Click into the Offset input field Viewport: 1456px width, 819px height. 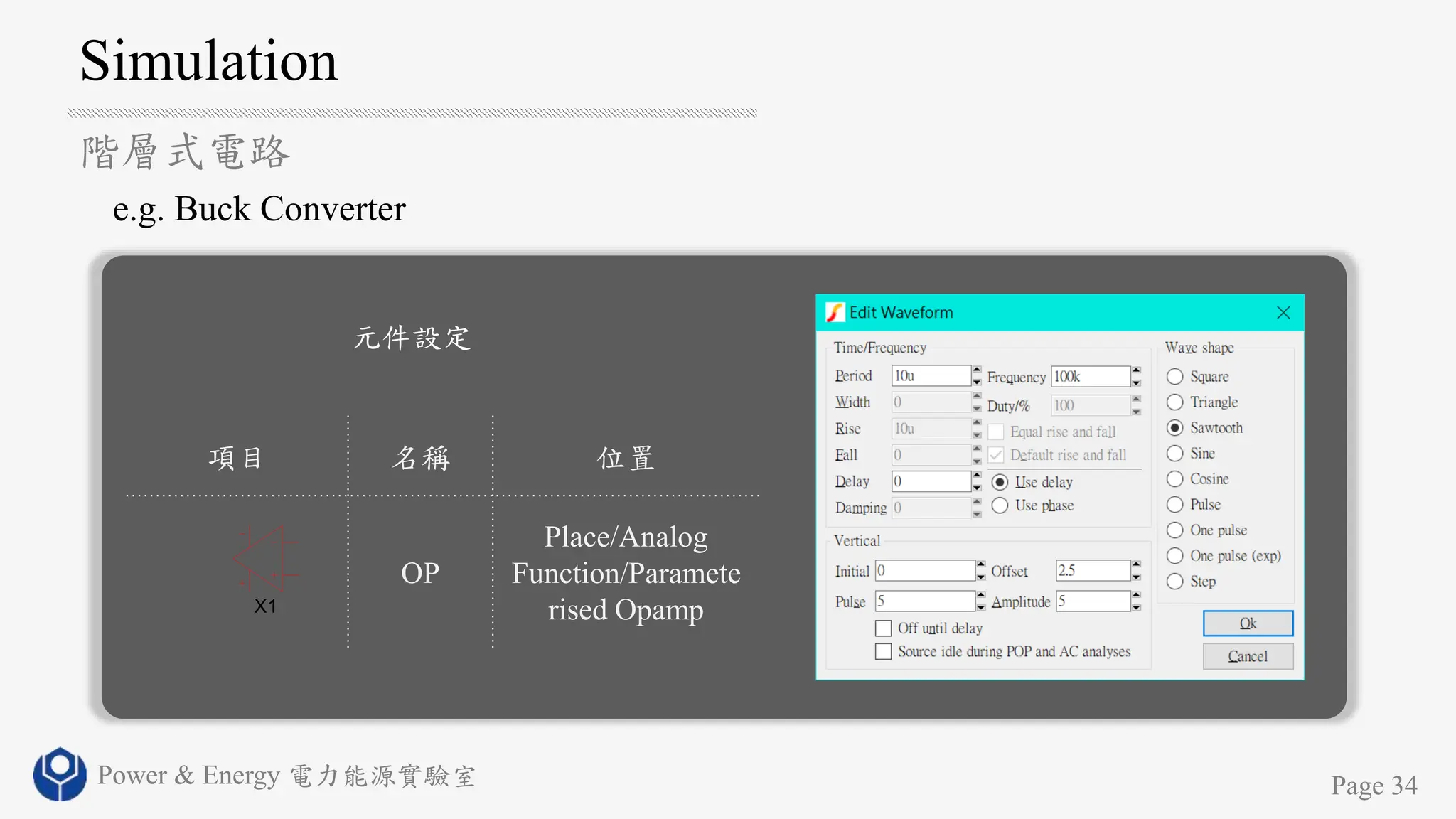click(1092, 571)
